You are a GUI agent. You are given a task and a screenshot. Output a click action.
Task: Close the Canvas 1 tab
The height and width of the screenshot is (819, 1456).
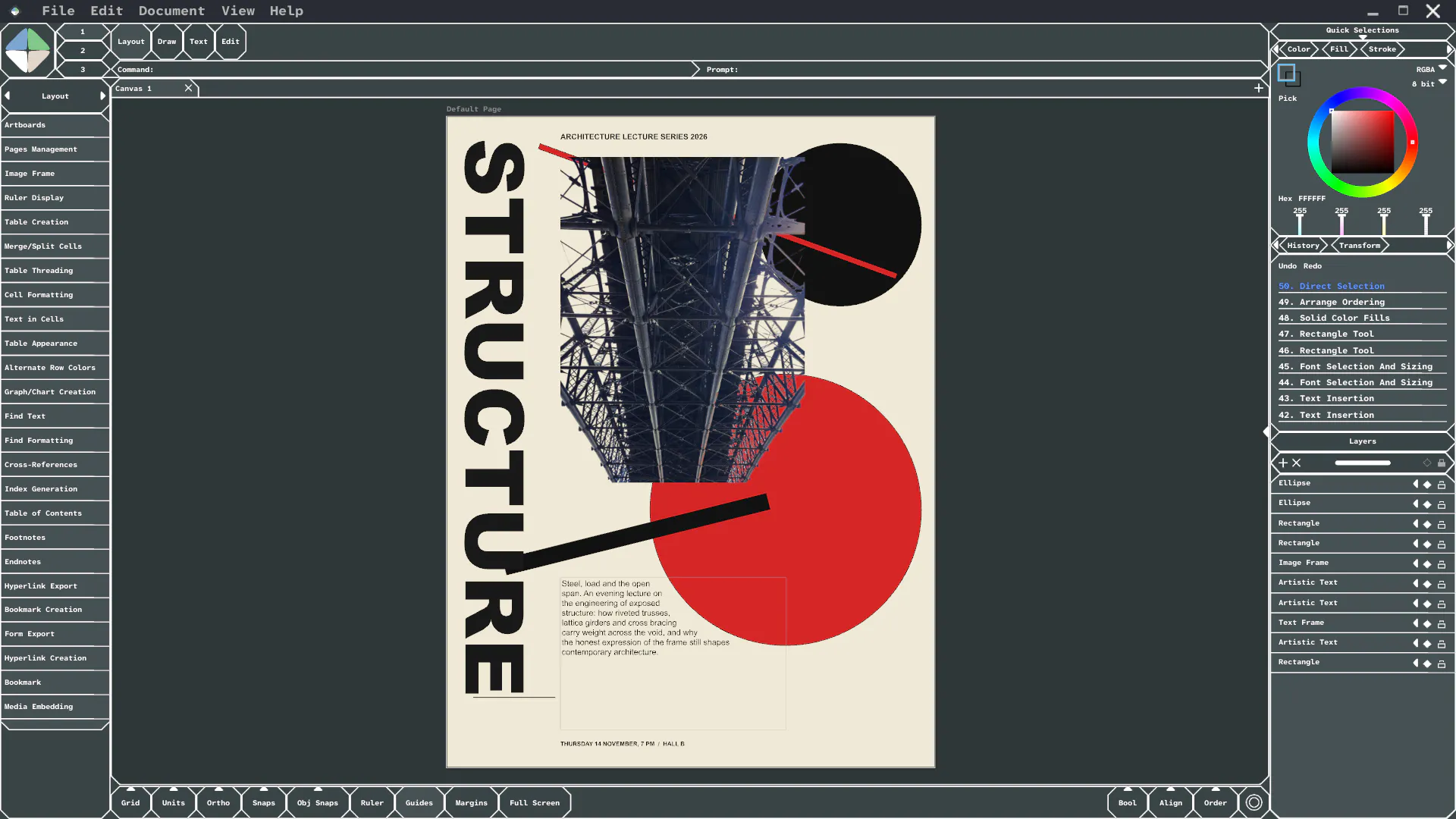pyautogui.click(x=188, y=88)
